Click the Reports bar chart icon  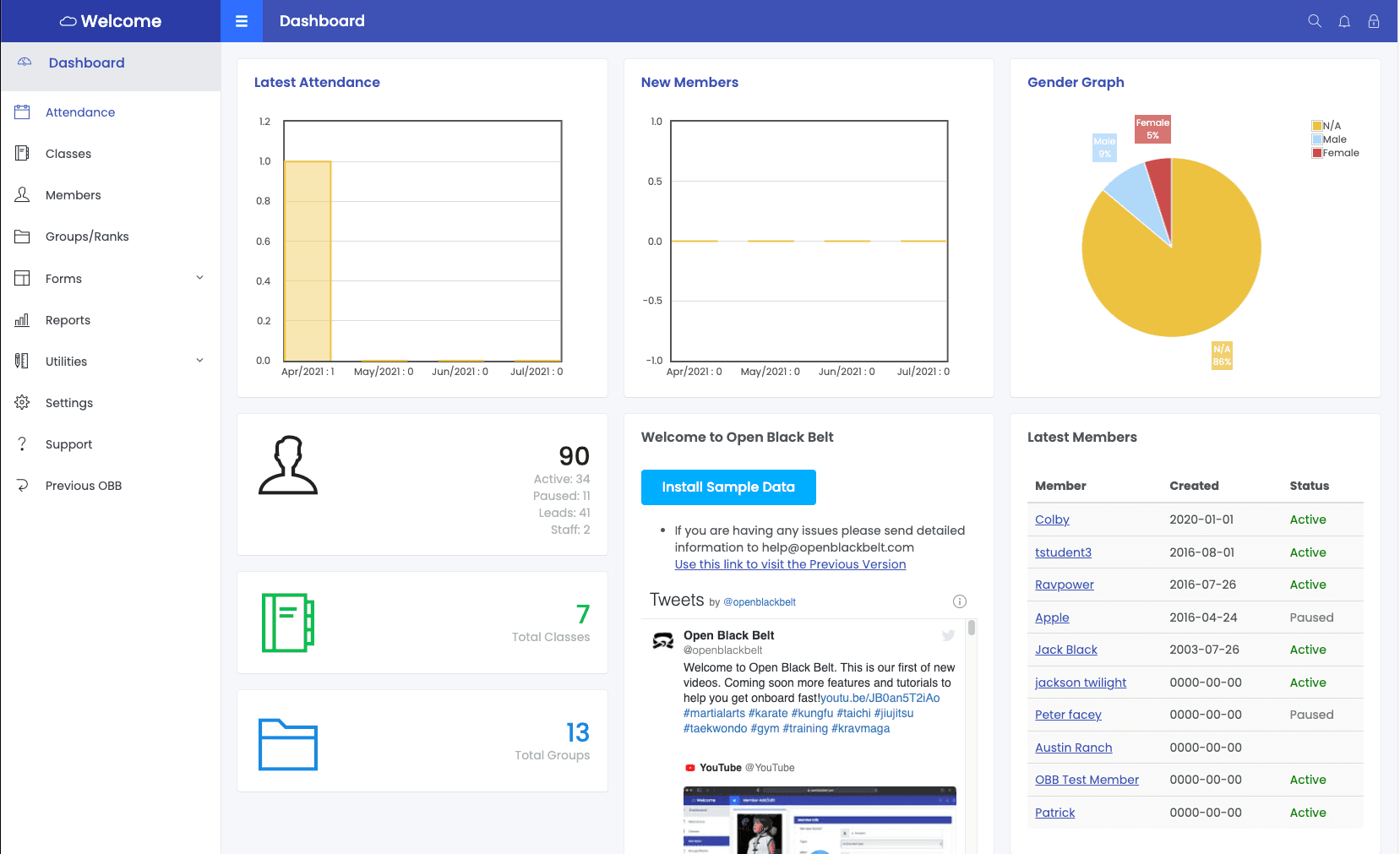[x=23, y=320]
